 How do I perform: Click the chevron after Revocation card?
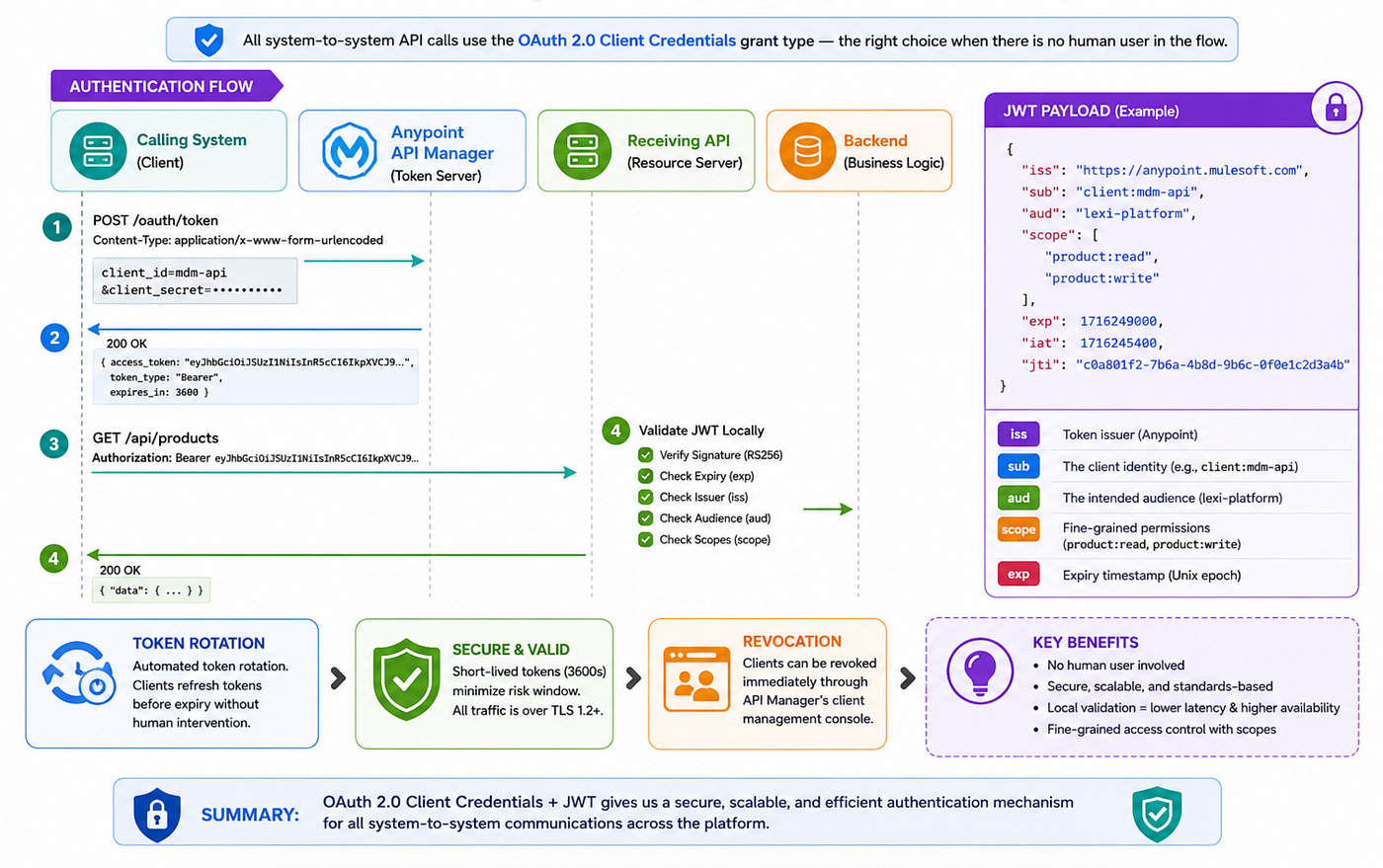point(907,678)
